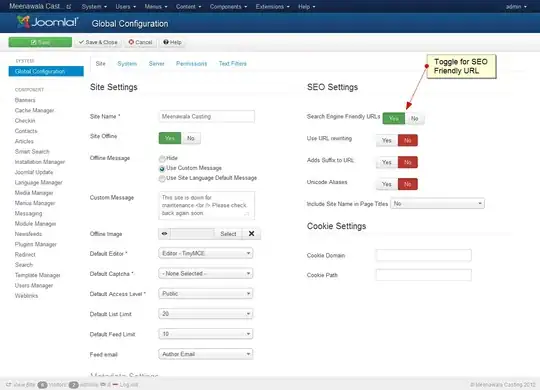Open the Extensions menu

point(272,7)
